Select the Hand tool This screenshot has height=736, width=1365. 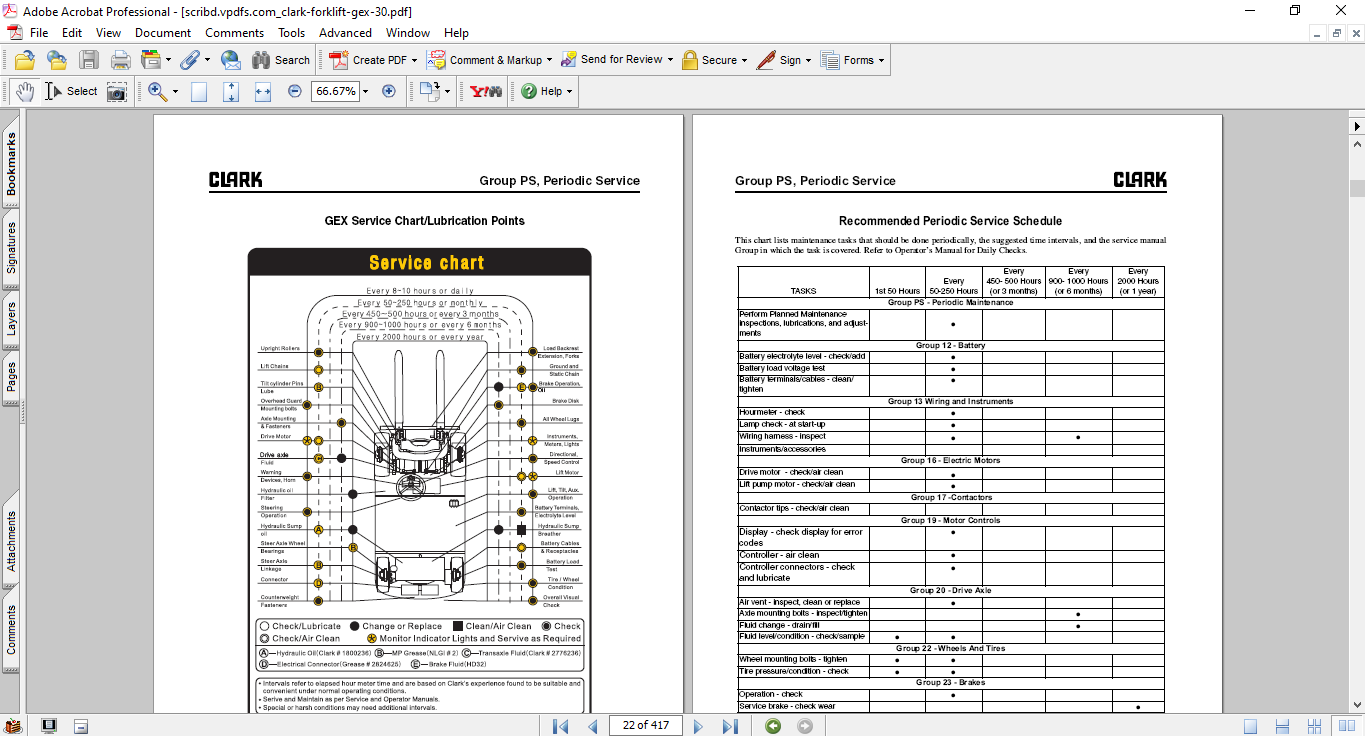25,91
